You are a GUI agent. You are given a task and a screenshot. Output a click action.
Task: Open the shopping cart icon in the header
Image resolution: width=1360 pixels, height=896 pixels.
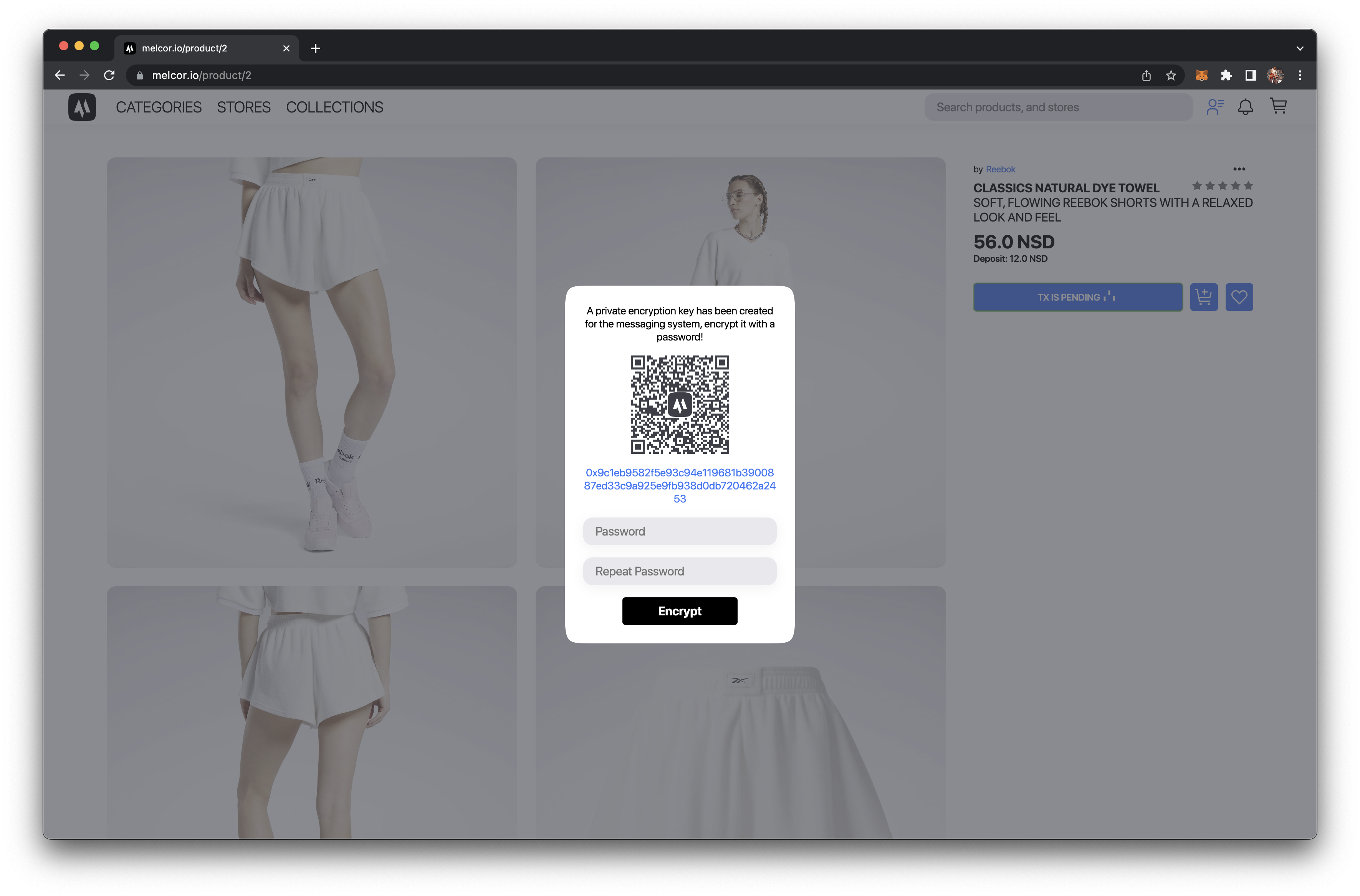(x=1278, y=106)
